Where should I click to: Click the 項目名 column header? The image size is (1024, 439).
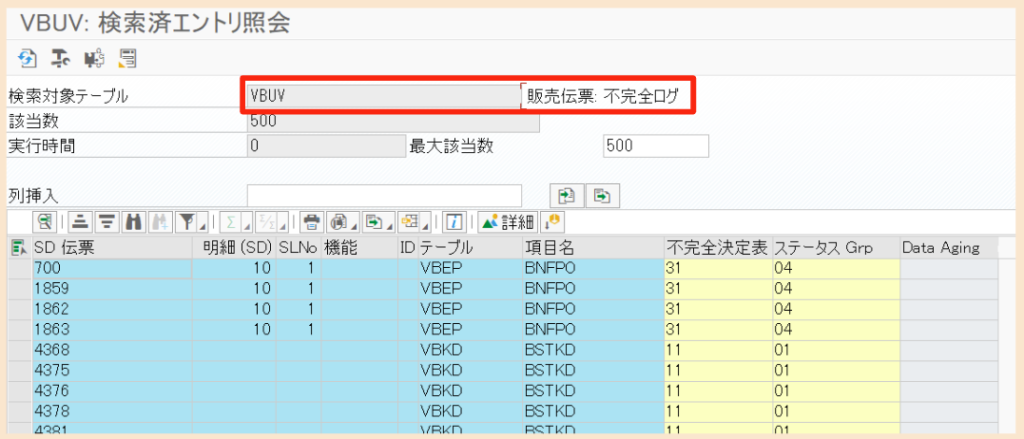pyautogui.click(x=593, y=248)
